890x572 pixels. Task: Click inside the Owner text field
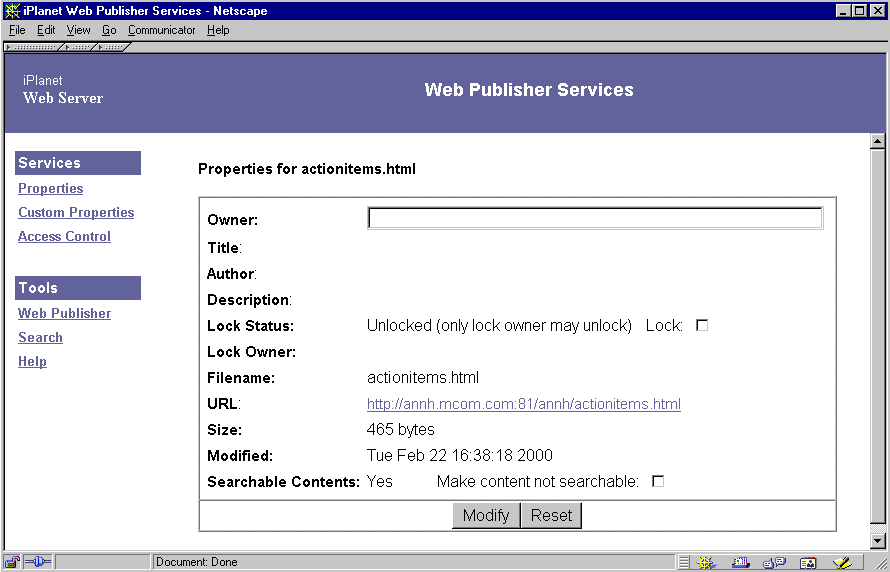pyautogui.click(x=595, y=218)
